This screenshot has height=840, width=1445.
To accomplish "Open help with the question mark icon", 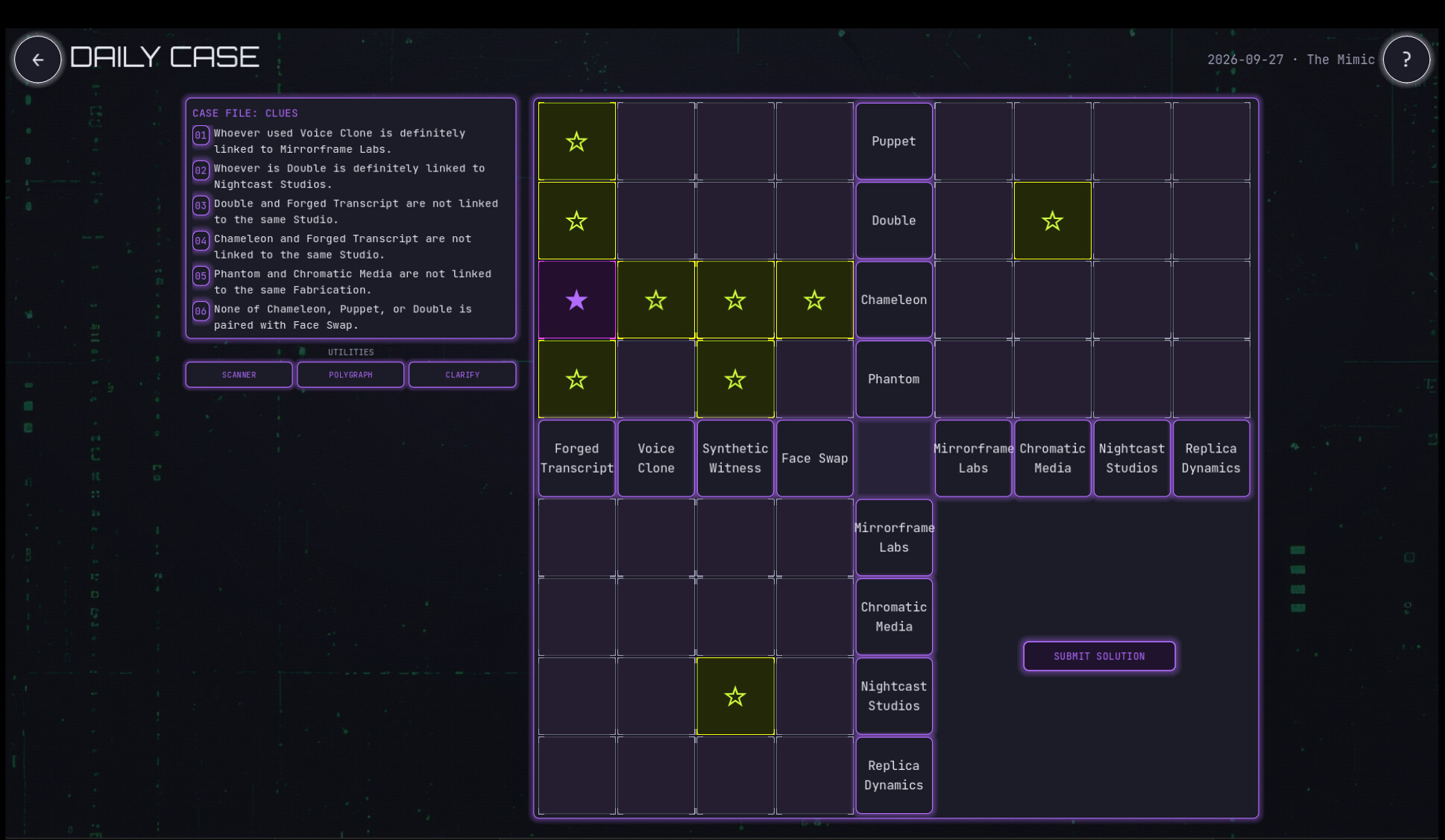I will click(1406, 60).
